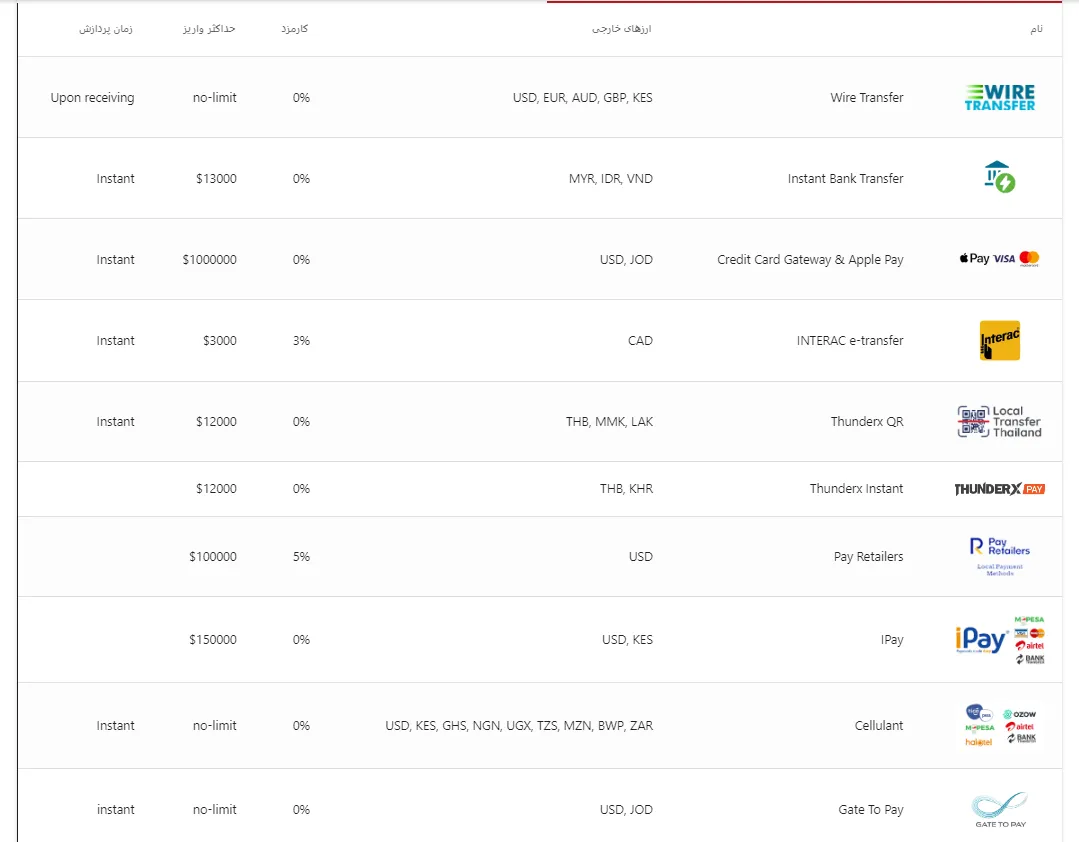This screenshot has height=842, width=1079.
Task: Click the Interac yellow logo
Action: click(999, 340)
